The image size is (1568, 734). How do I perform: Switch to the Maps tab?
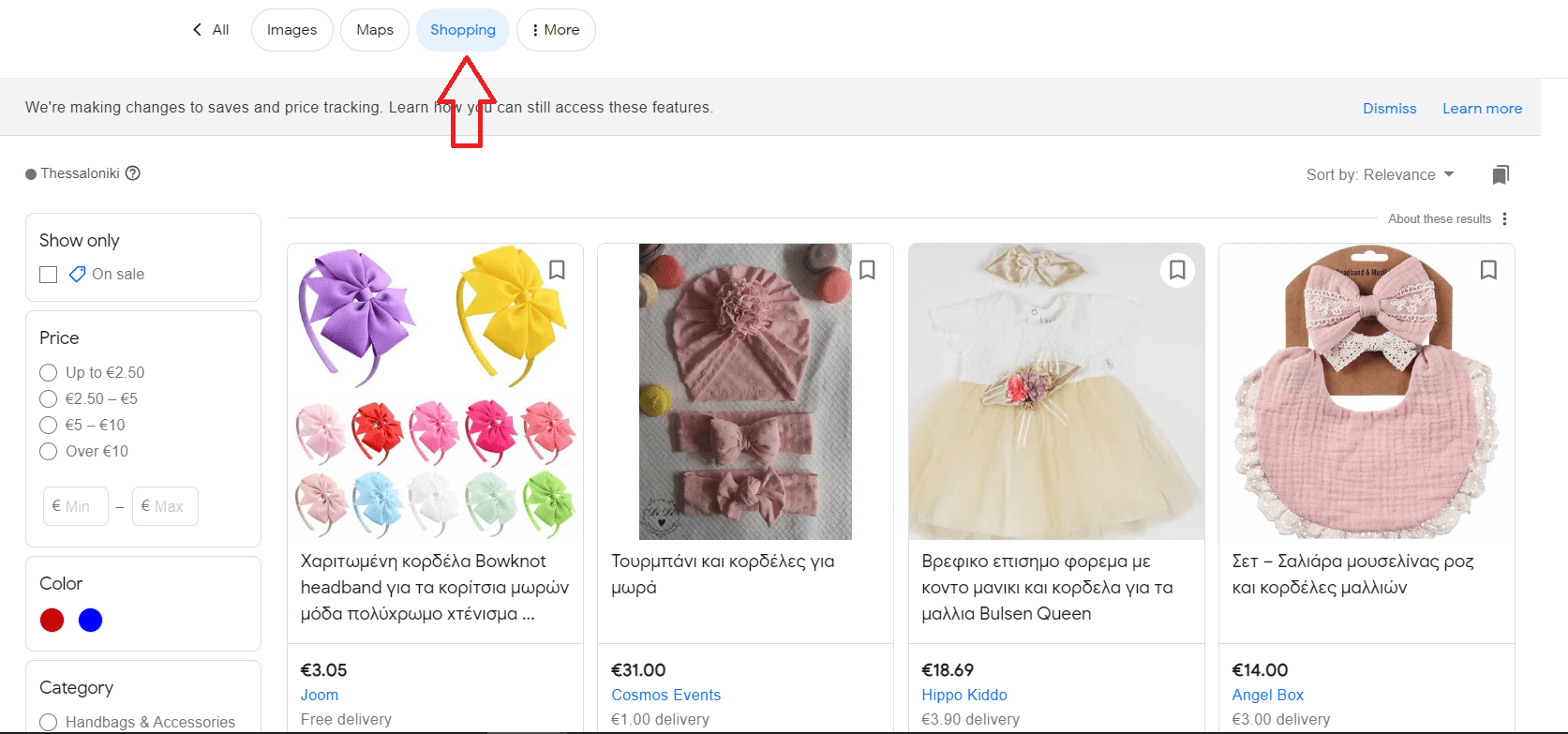point(375,30)
